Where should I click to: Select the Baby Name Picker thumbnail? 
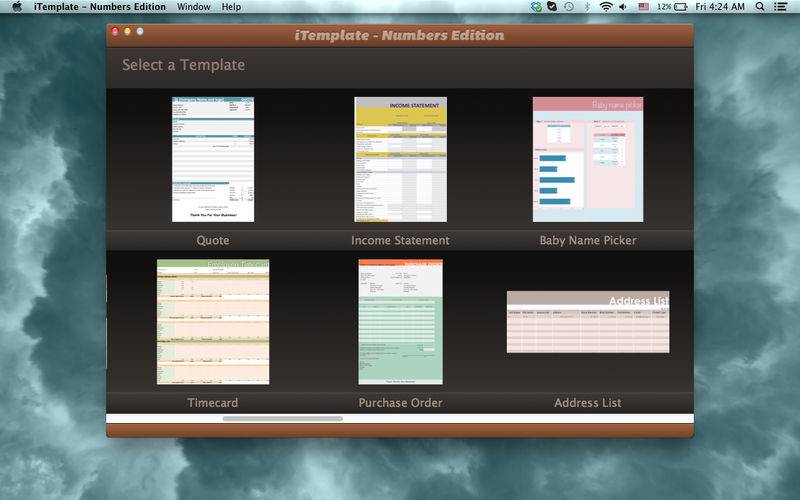pos(588,159)
